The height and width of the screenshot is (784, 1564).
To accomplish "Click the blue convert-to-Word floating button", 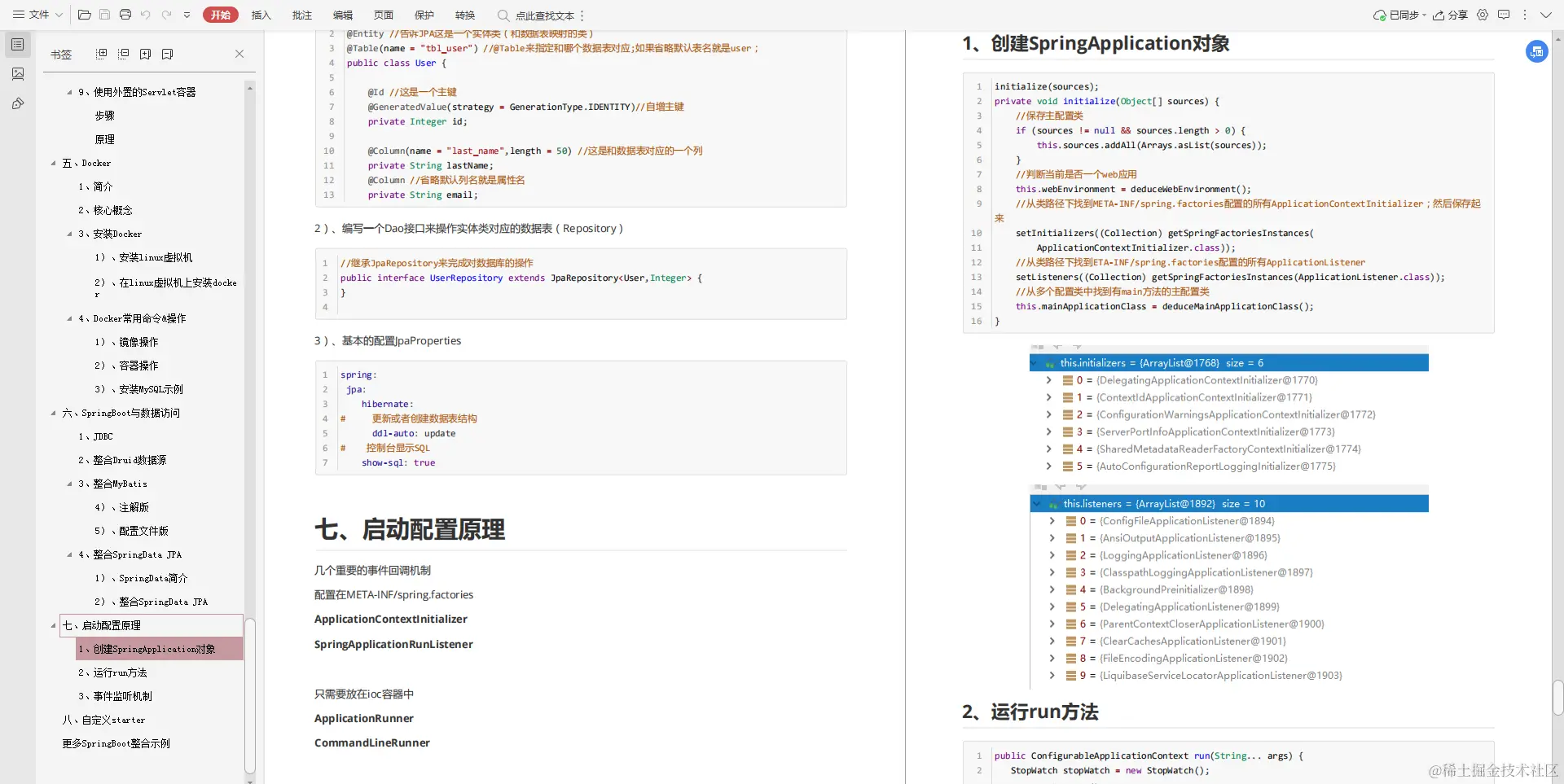I will (1536, 52).
